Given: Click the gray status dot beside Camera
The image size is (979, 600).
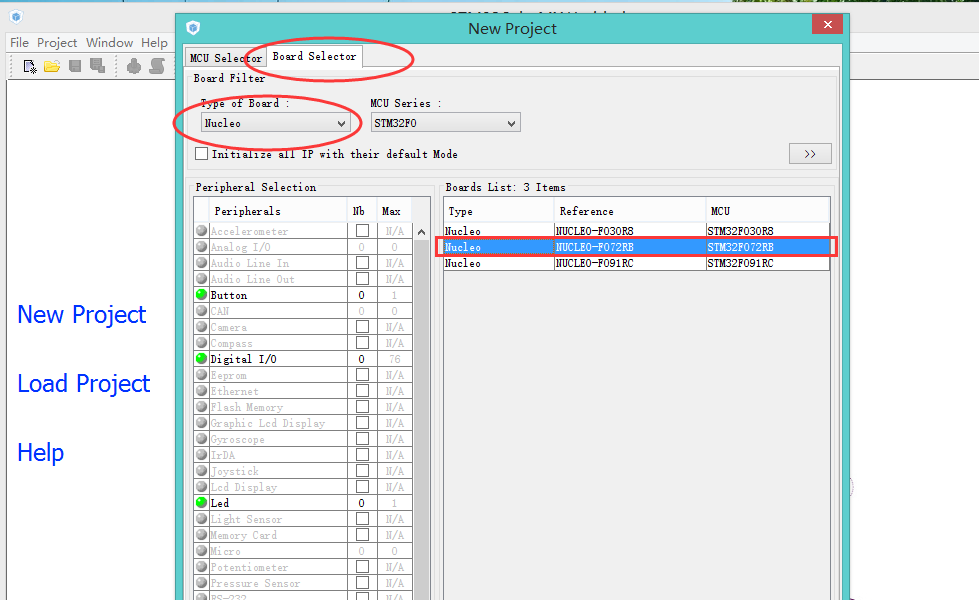Looking at the screenshot, I should click(x=201, y=326).
